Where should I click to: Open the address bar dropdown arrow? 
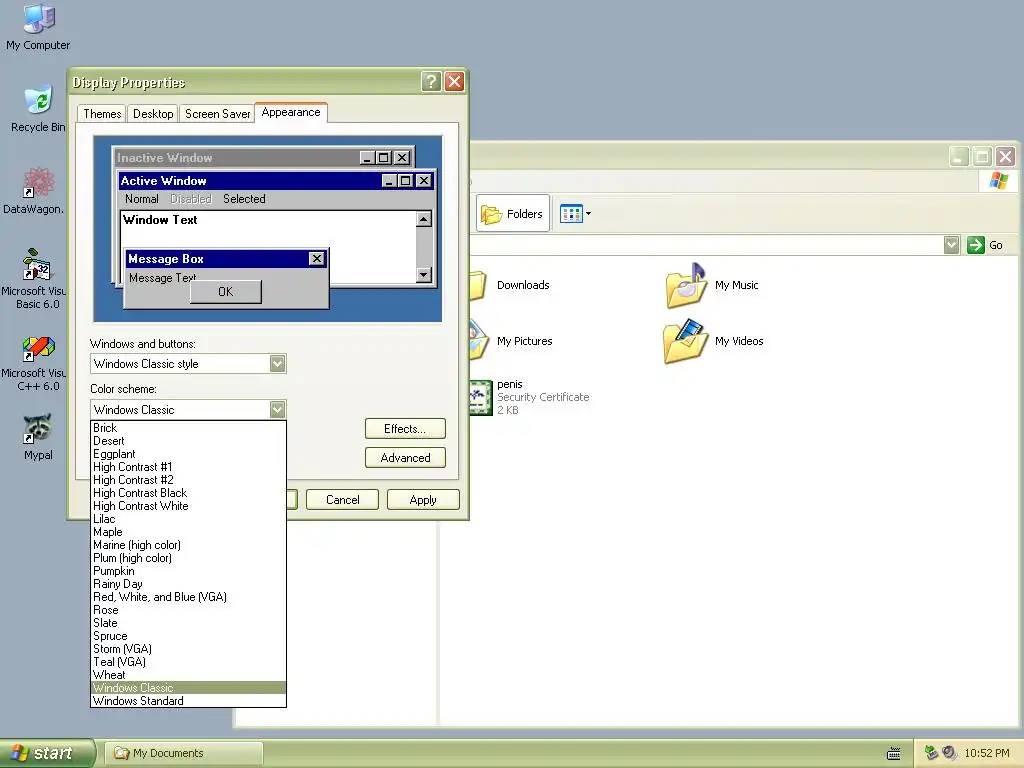(x=952, y=245)
